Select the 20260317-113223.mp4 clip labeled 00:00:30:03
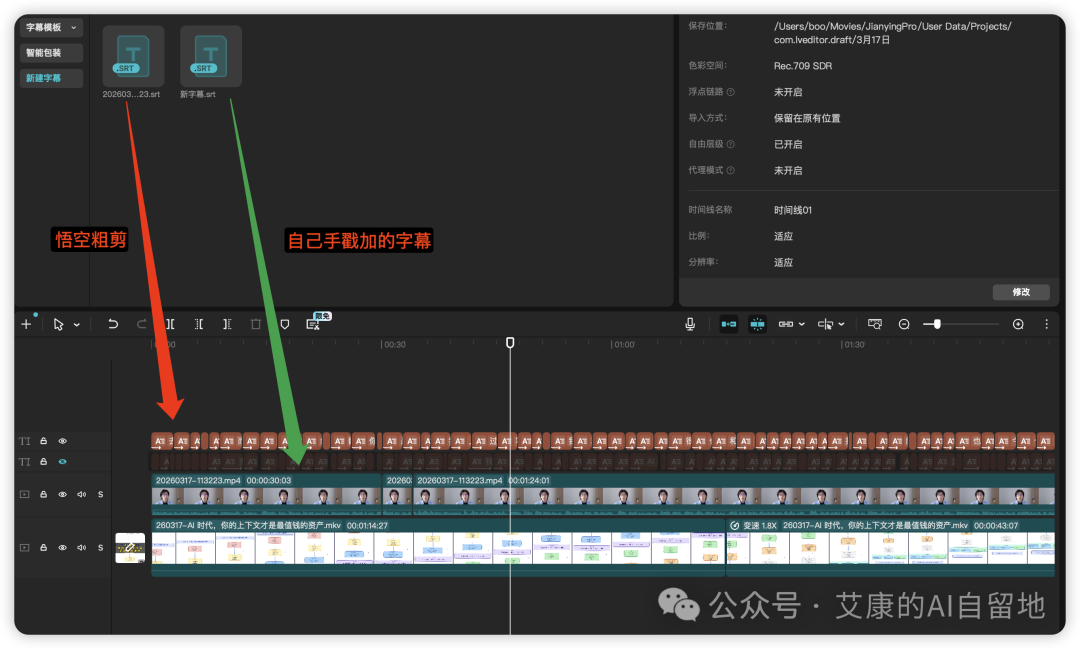This screenshot has width=1080, height=649. coord(267,494)
